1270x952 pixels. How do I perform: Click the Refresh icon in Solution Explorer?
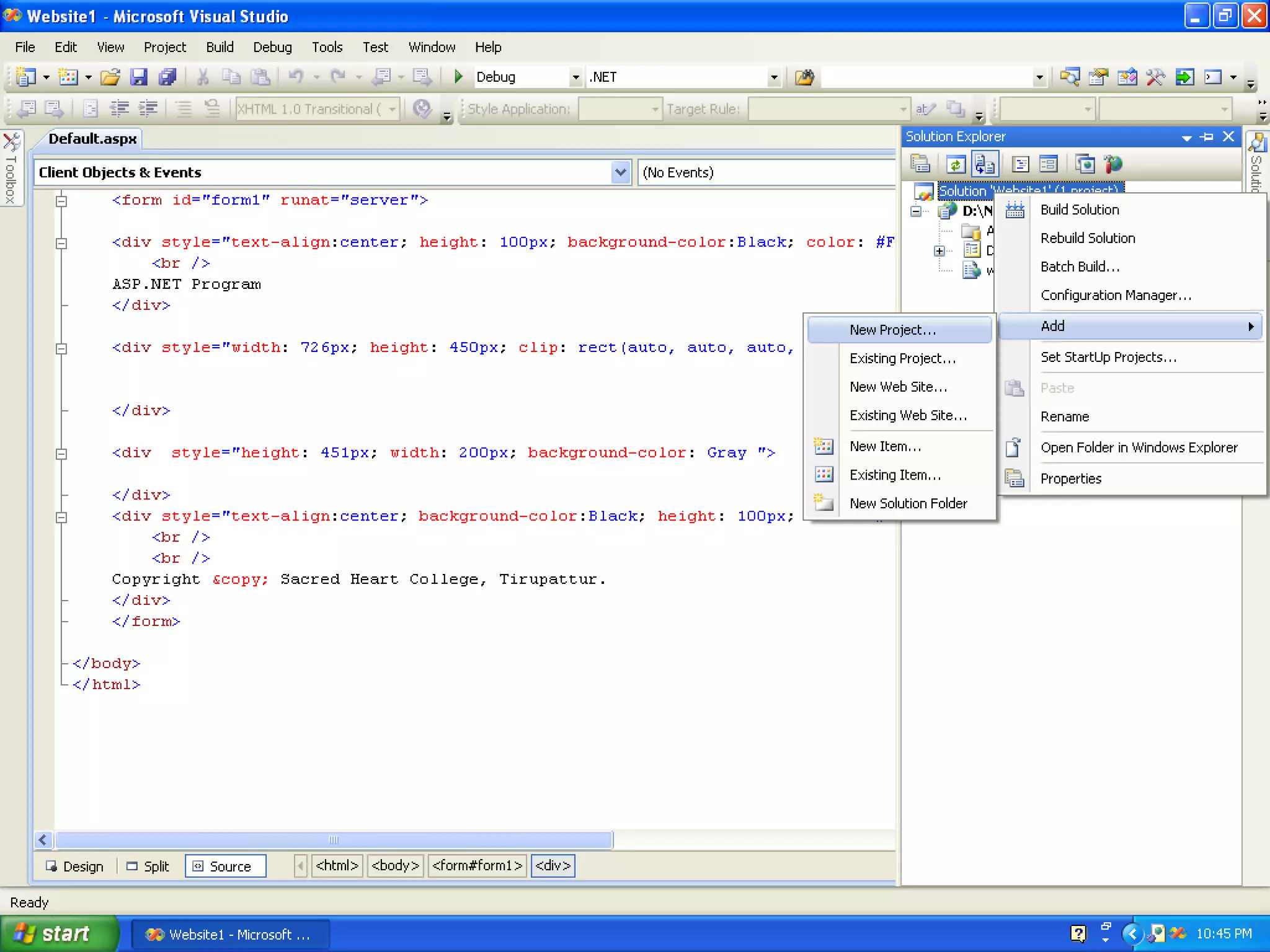pos(956,164)
